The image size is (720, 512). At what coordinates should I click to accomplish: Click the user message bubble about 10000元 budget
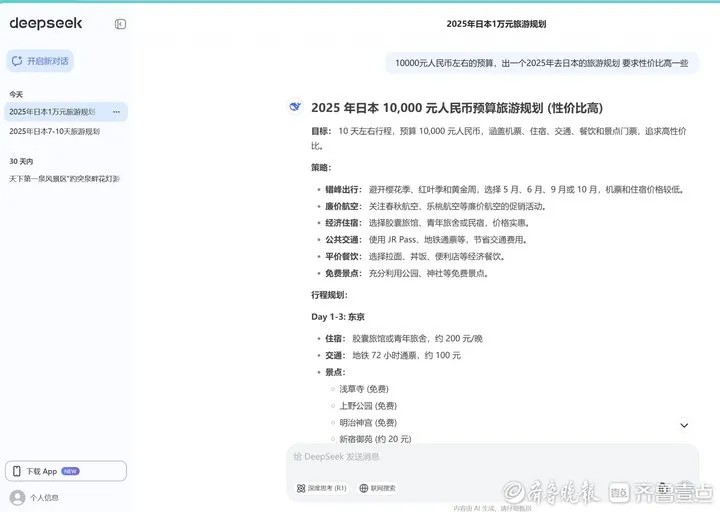(x=542, y=63)
